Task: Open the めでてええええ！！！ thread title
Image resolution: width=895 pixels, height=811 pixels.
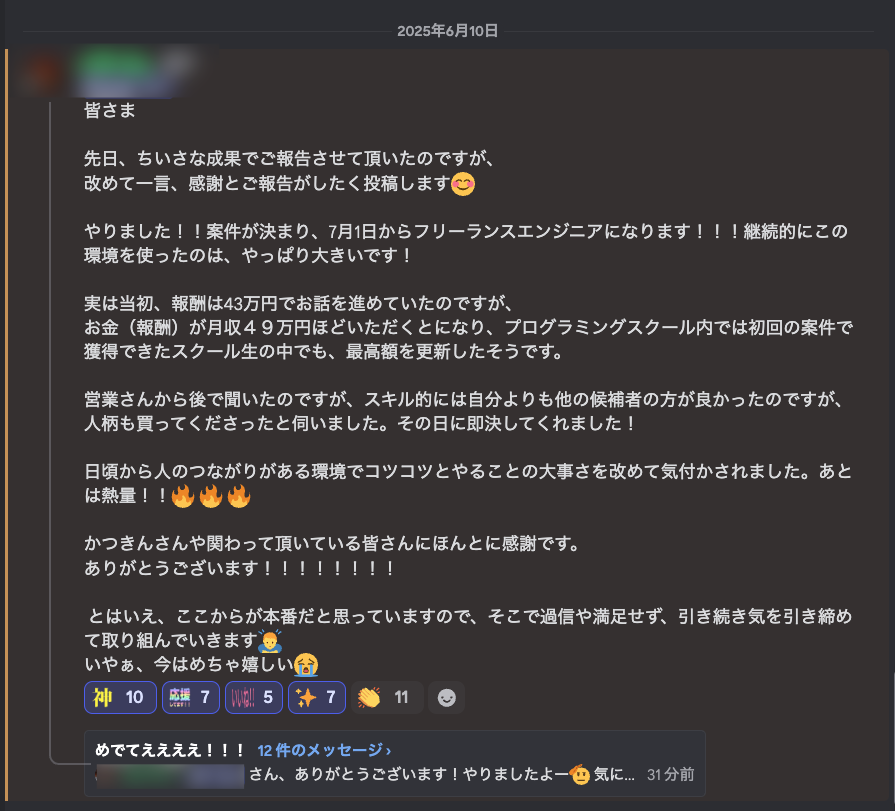Action: (170, 750)
